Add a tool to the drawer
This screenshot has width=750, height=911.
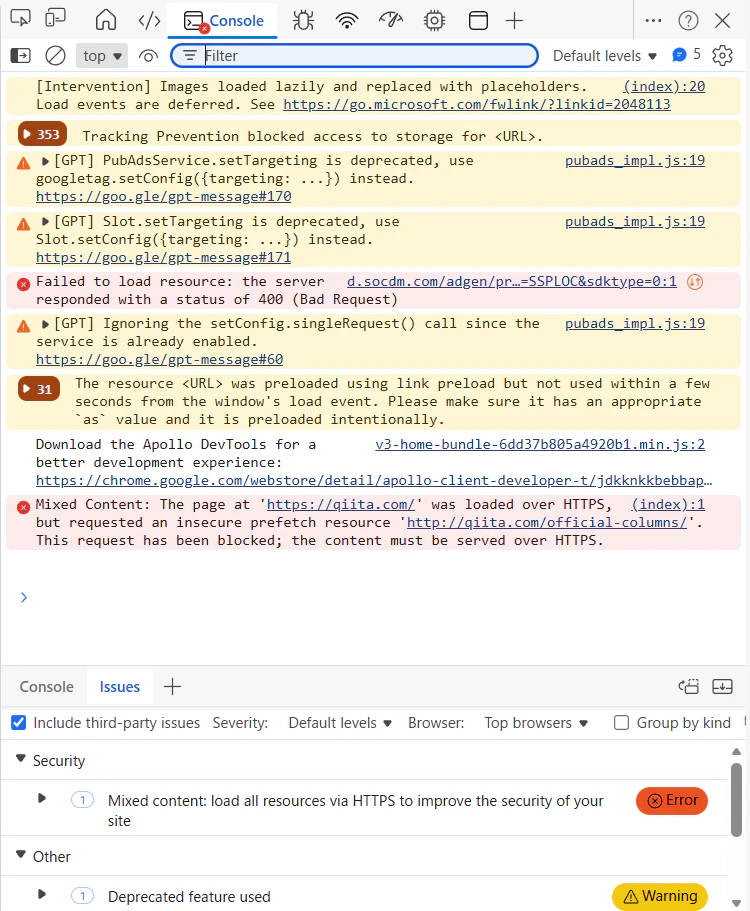(x=172, y=687)
